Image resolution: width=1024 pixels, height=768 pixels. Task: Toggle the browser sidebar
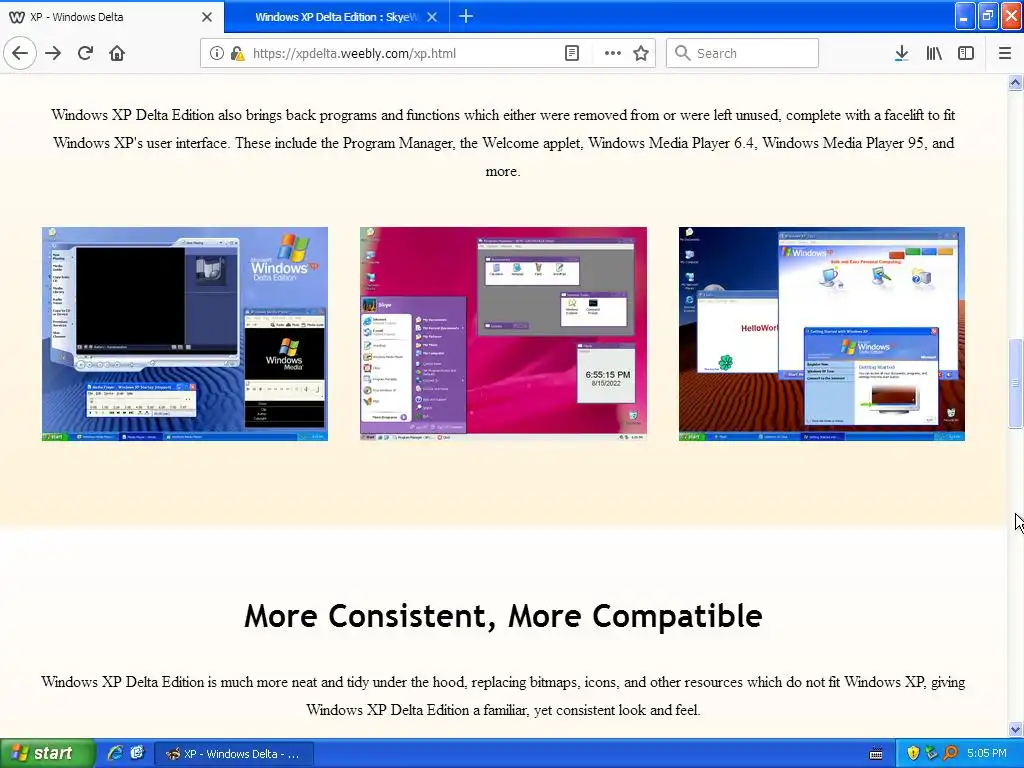point(966,54)
